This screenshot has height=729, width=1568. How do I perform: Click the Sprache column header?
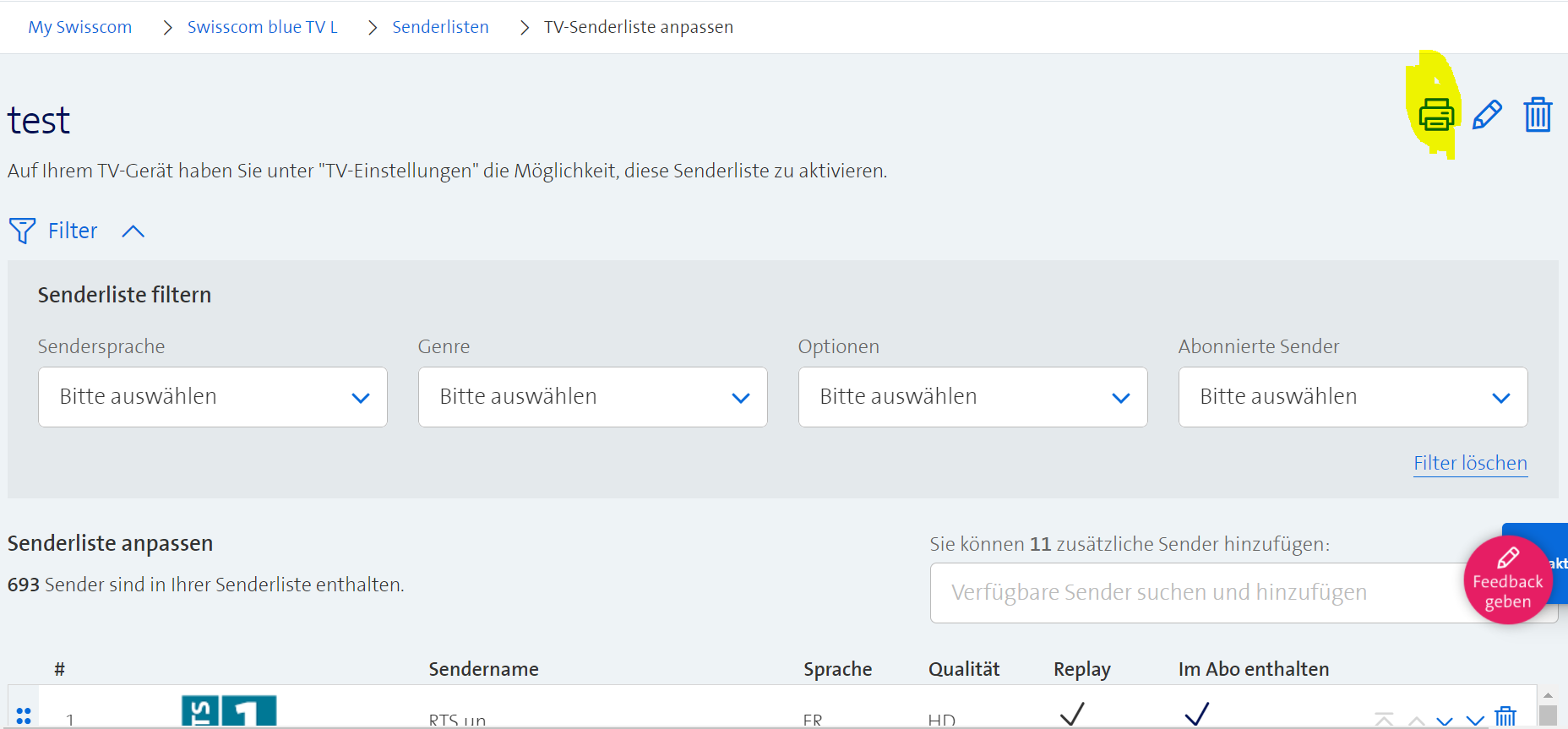837,669
